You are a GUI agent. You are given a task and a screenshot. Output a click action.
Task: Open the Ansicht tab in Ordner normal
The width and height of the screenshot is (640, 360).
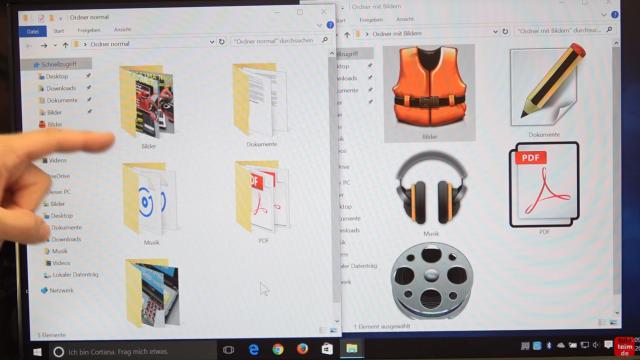pos(122,29)
